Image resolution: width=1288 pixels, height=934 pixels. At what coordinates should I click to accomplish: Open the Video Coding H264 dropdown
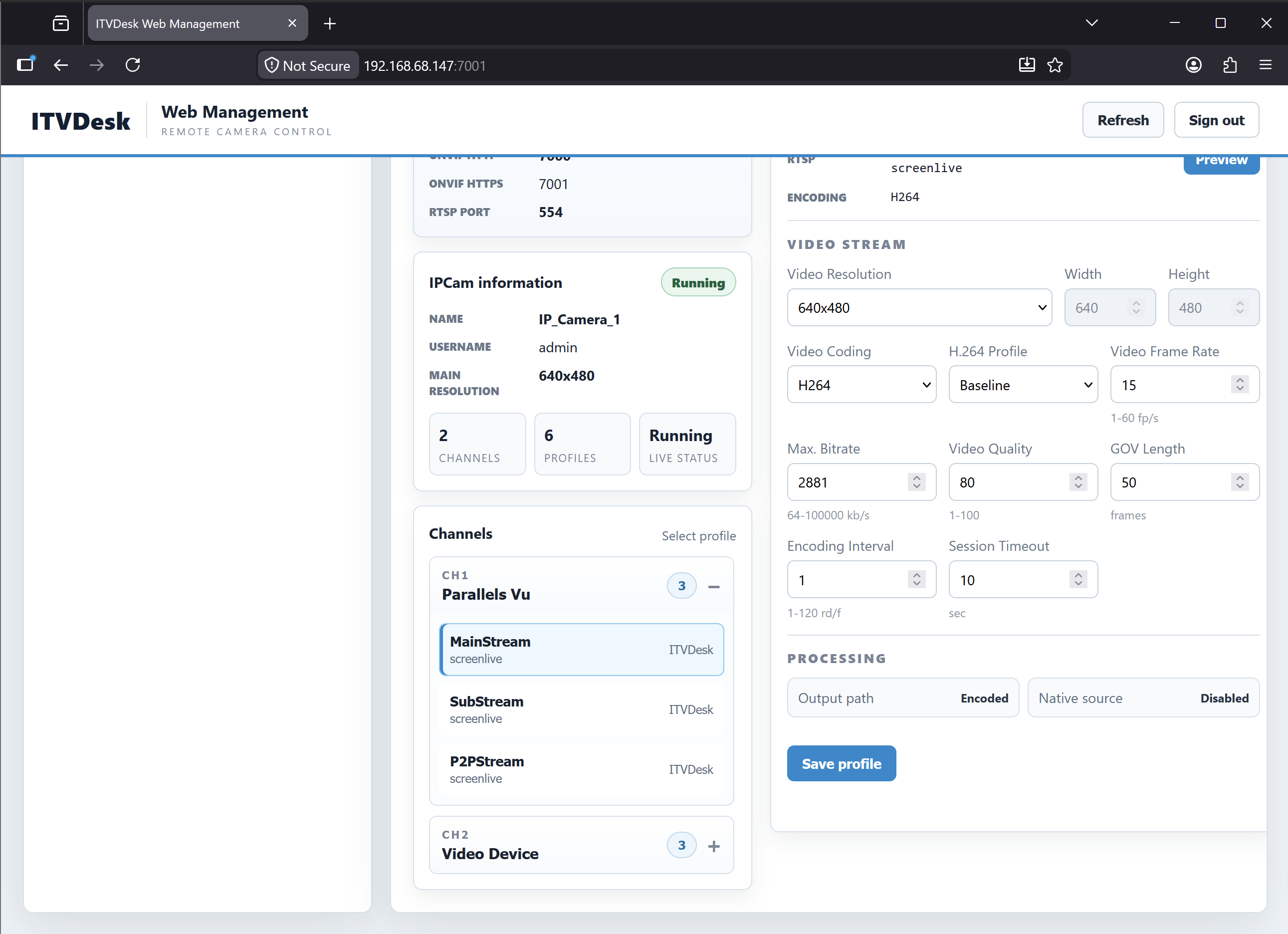tap(861, 385)
